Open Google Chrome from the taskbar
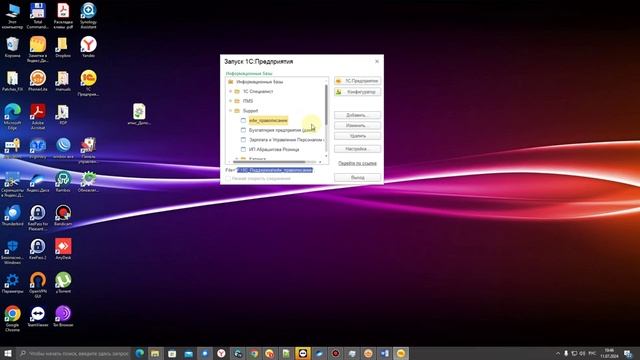Viewport: 640px width, 360px height. [x=253, y=353]
